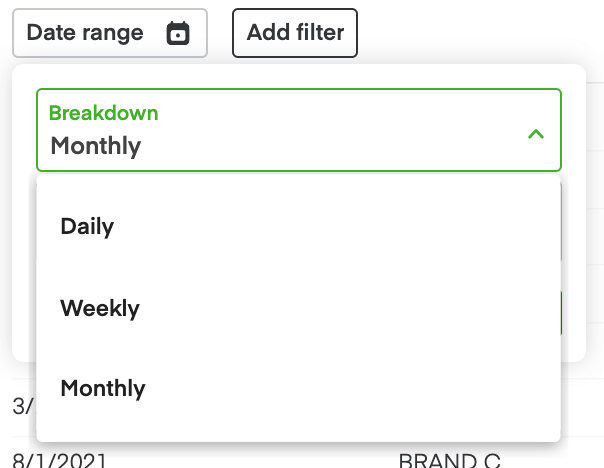Select Daily from the Breakdown list
Screen dimensions: 604x468
[88, 226]
